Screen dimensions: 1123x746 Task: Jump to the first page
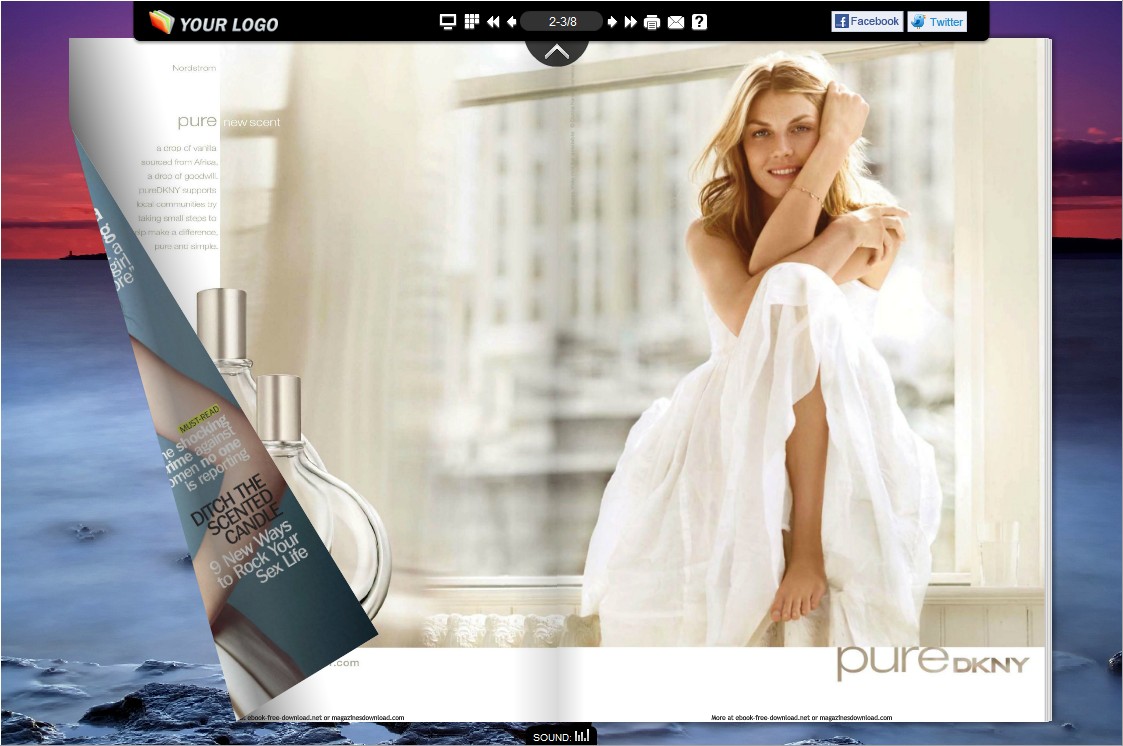click(x=493, y=22)
